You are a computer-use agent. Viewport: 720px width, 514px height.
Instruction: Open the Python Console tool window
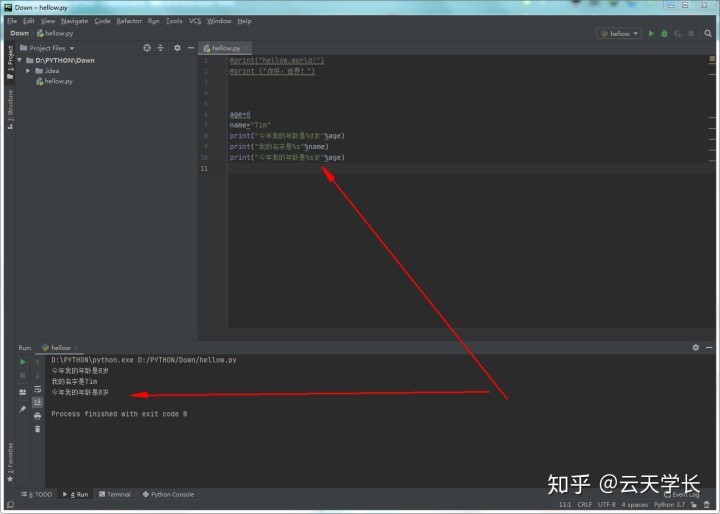coord(168,494)
